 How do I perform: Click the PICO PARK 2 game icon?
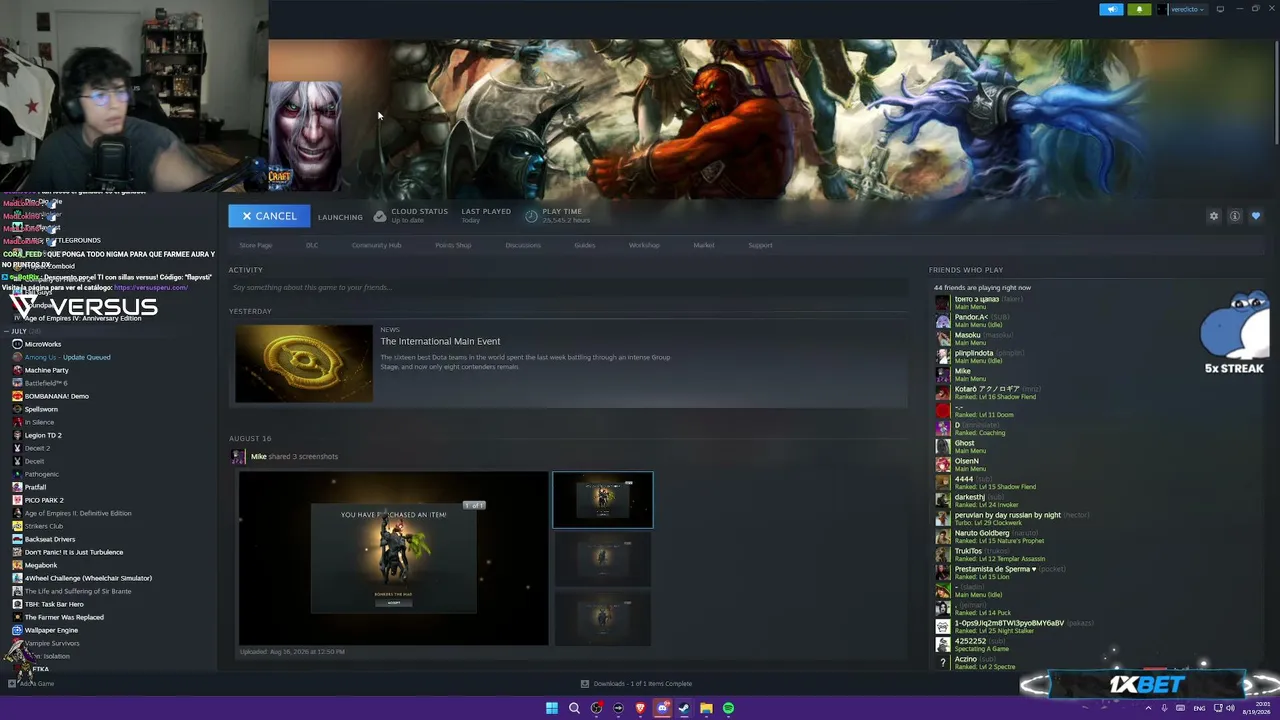click(x=17, y=500)
